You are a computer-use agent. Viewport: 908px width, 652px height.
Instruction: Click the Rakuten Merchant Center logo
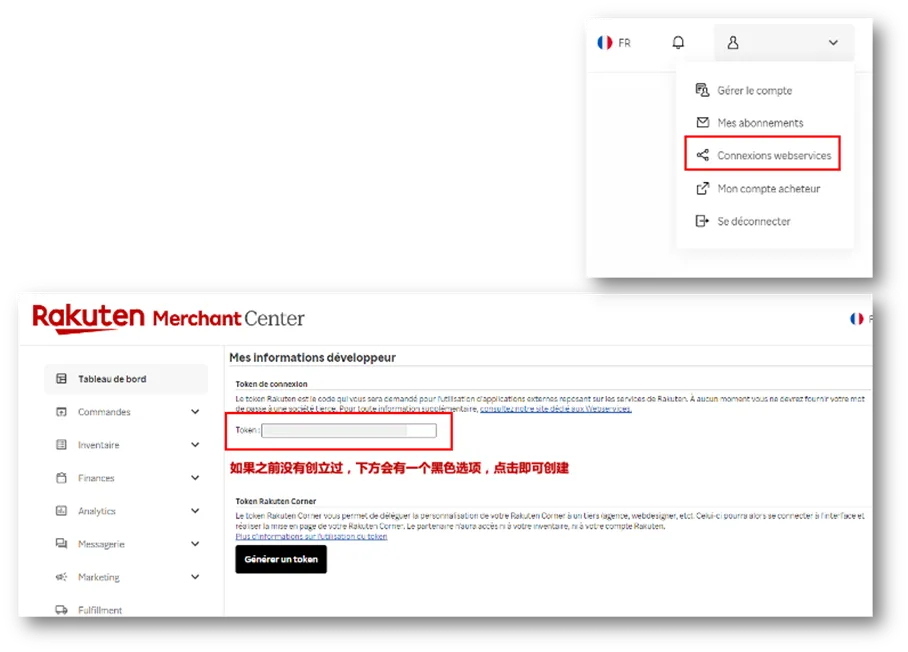(168, 318)
